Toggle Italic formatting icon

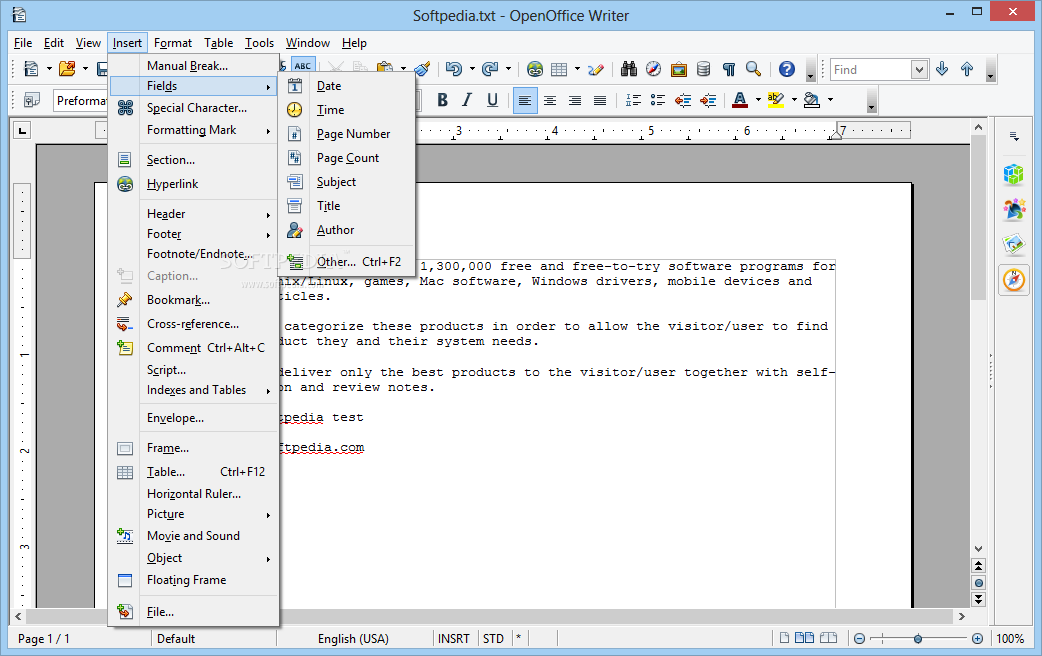pos(467,100)
